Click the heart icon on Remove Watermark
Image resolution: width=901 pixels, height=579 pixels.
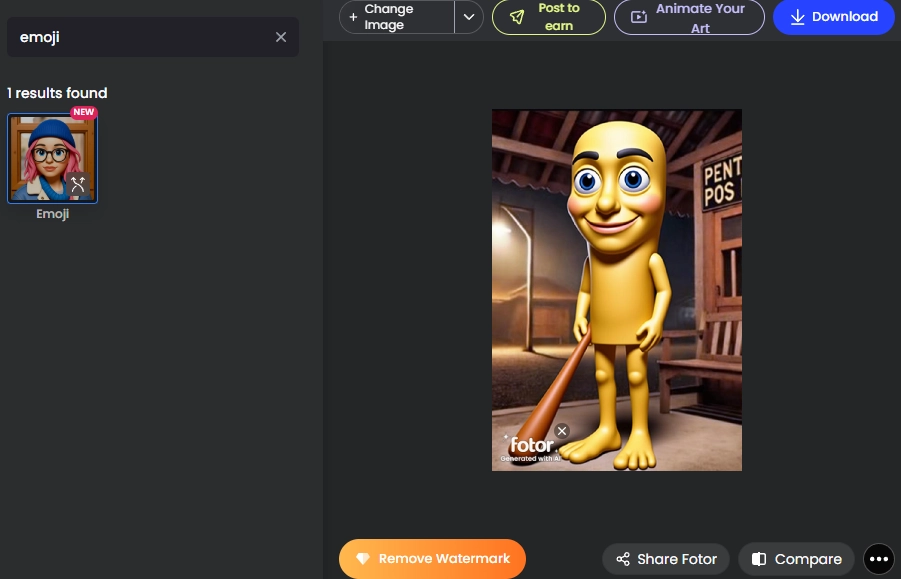363,559
